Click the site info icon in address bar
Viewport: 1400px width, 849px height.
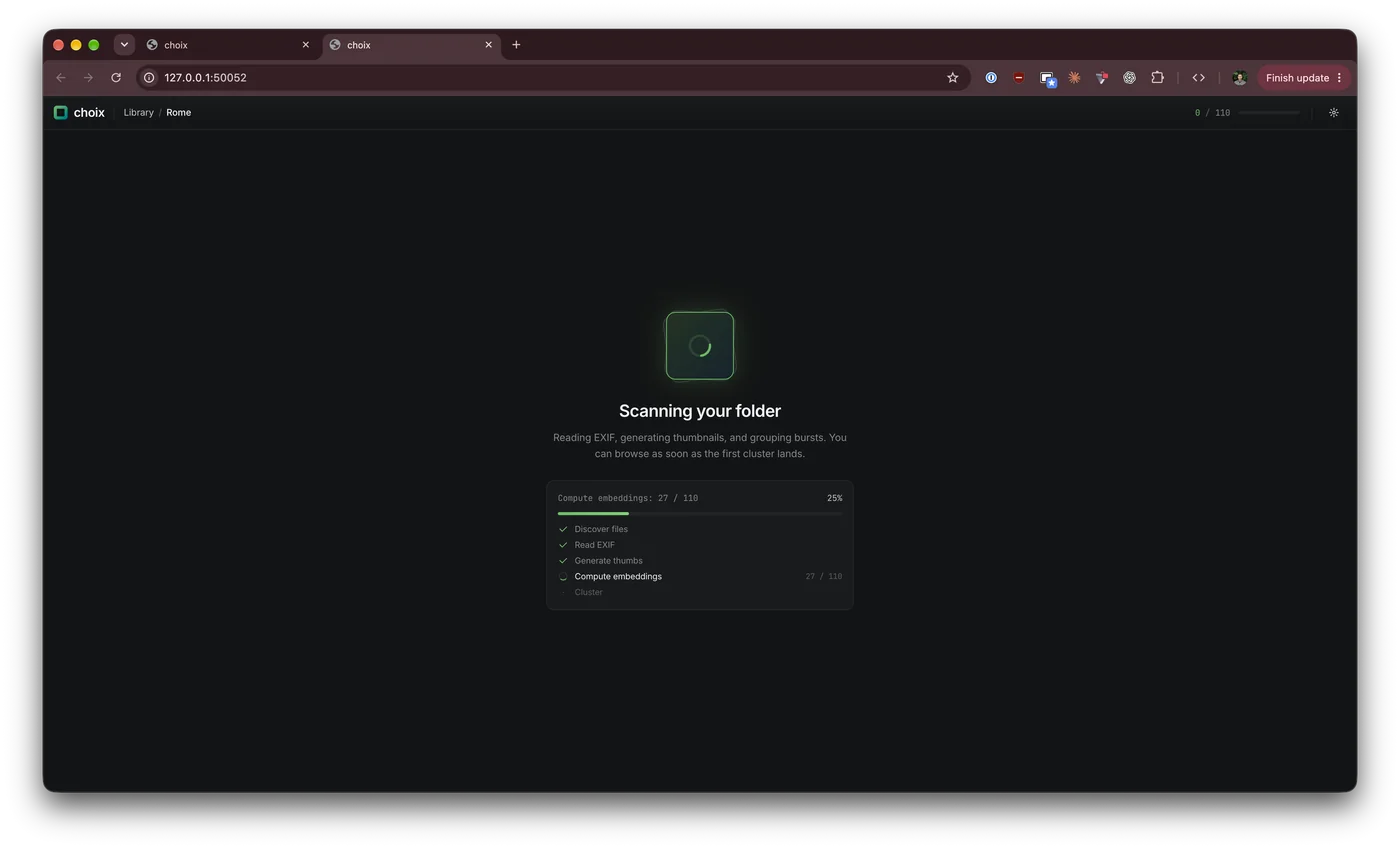click(x=149, y=78)
